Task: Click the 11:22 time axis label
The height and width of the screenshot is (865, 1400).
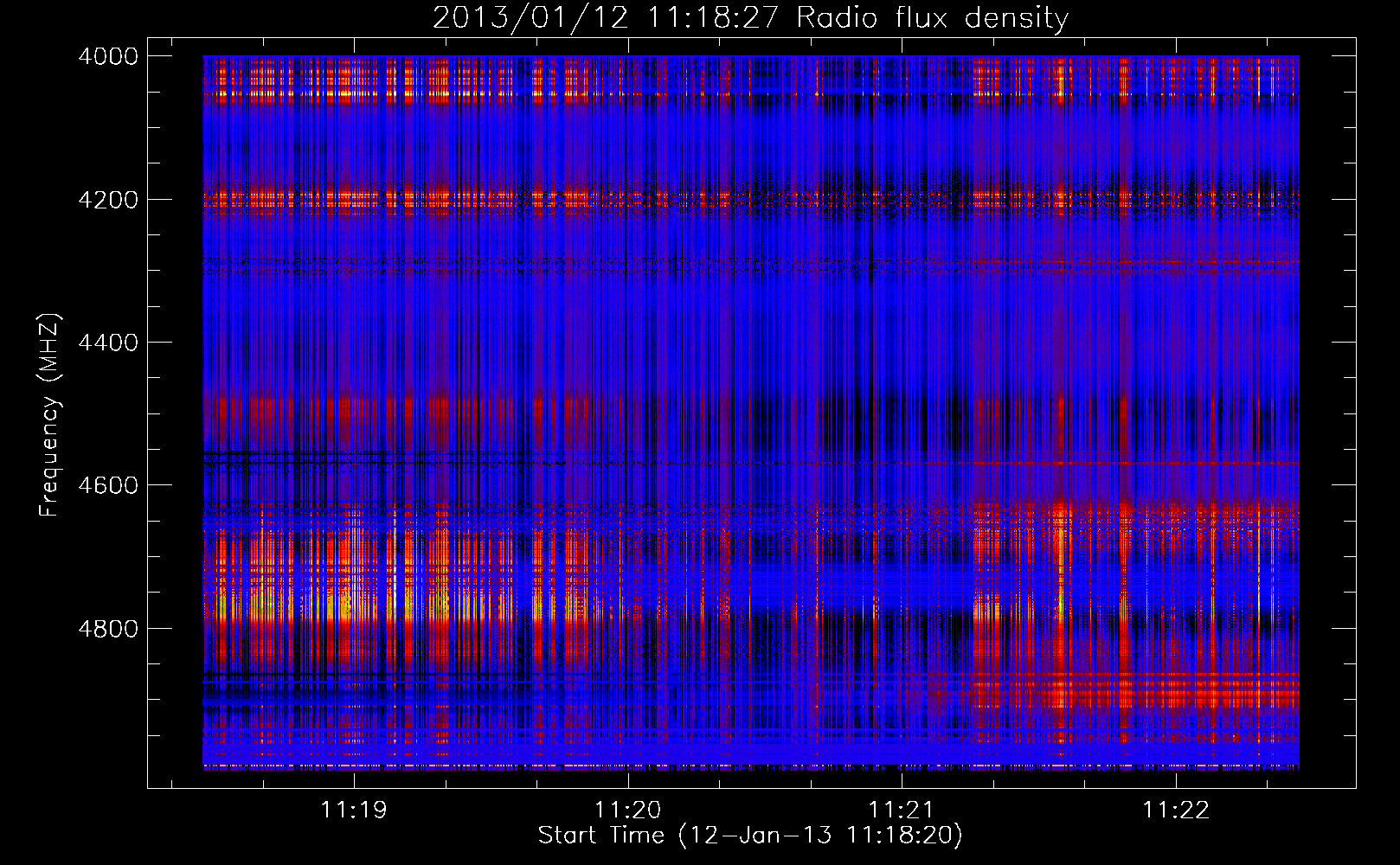Action: point(1176,811)
